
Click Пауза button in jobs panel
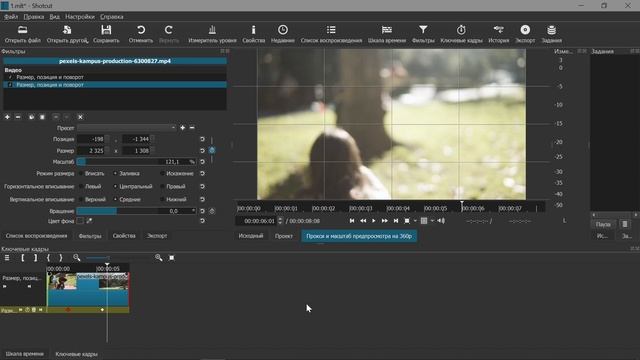click(603, 224)
